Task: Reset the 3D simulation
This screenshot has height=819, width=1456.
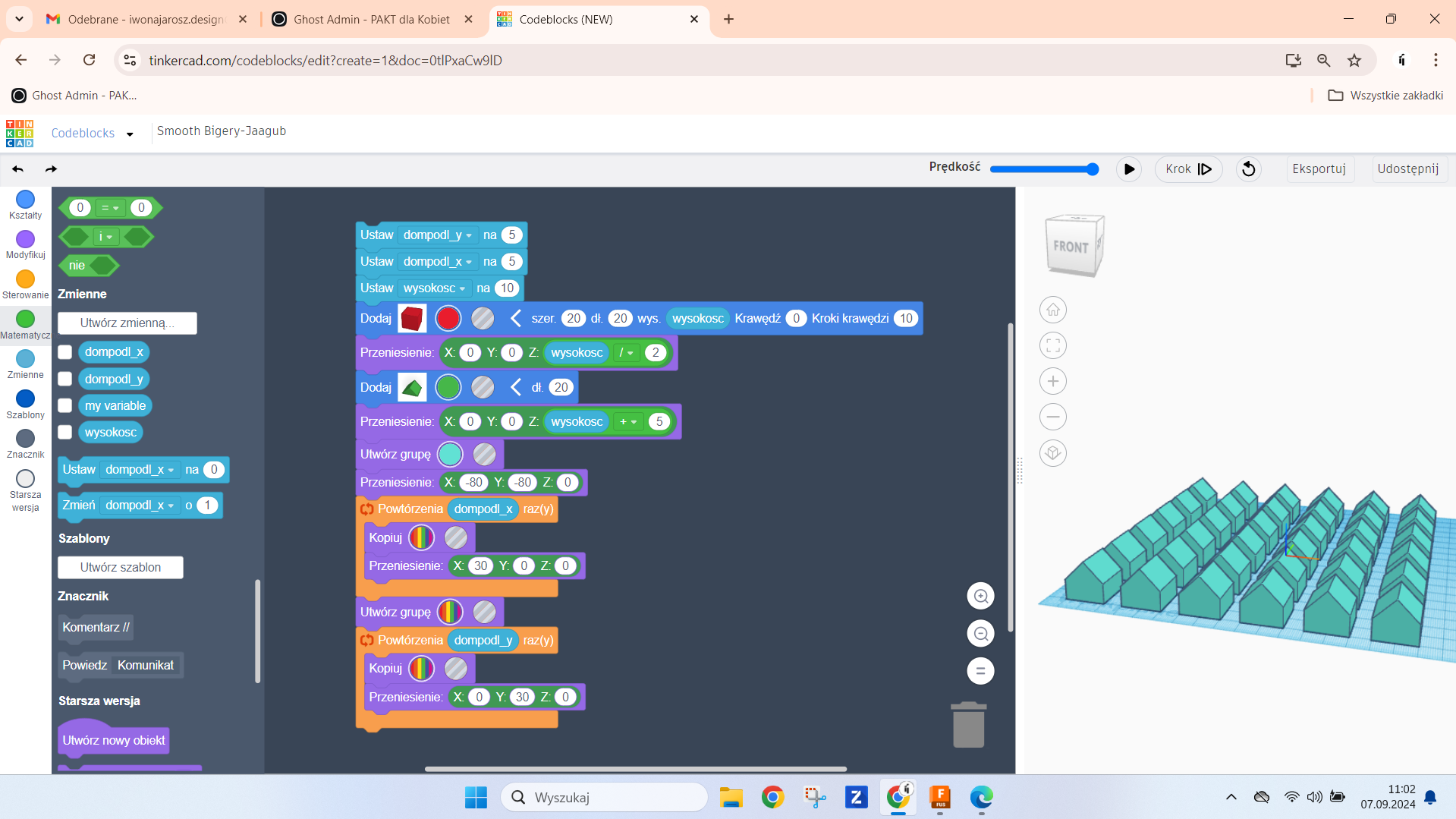Action: [x=1248, y=169]
